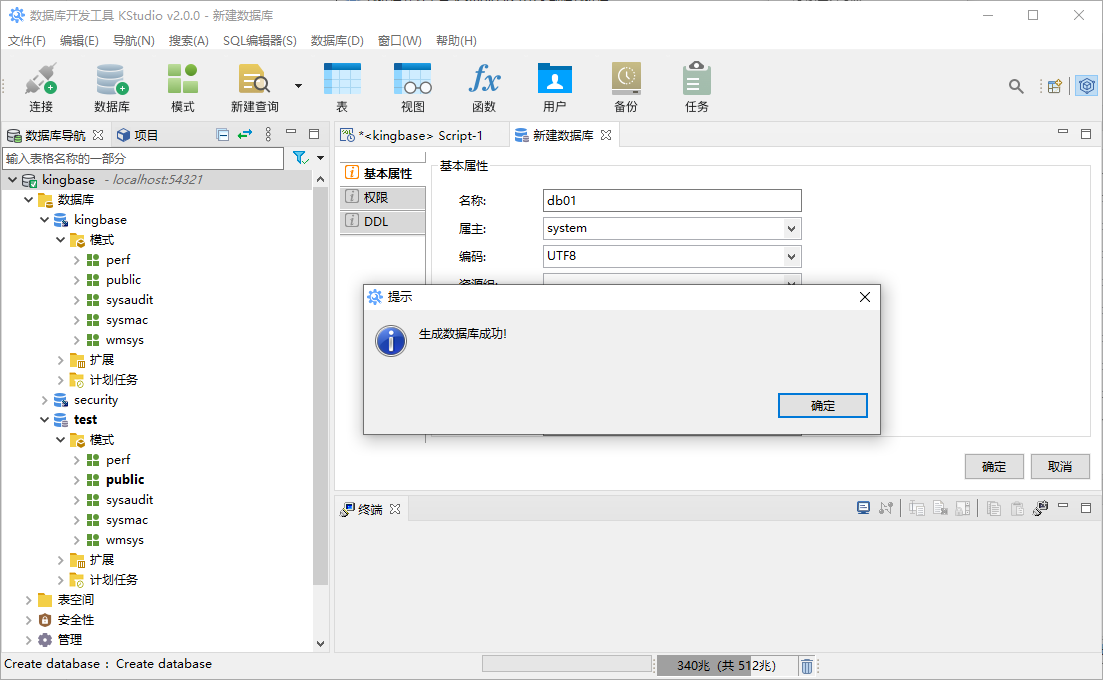This screenshot has height=680, width=1103.
Task: Open the SQL编辑器(S) menu
Action: point(259,41)
